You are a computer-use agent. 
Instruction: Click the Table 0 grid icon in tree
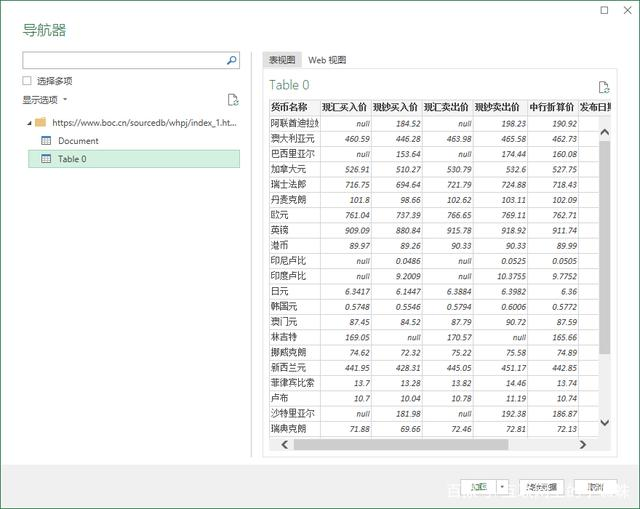point(46,159)
